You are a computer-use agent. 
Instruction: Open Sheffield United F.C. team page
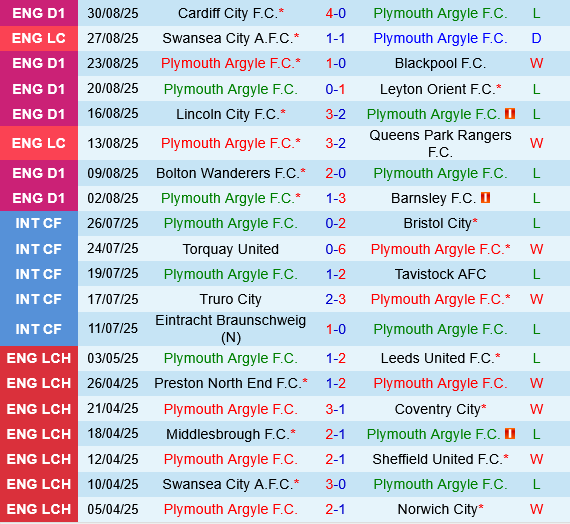[438, 459]
